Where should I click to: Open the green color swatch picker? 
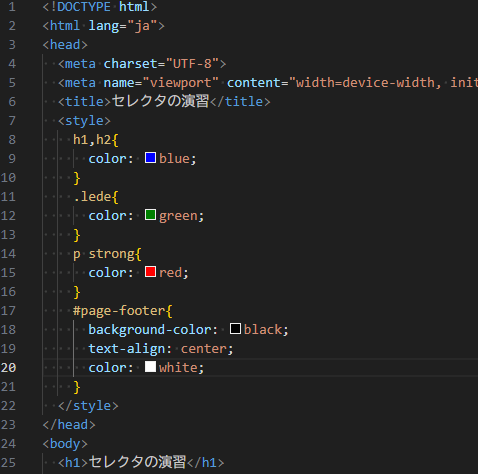coord(150,215)
